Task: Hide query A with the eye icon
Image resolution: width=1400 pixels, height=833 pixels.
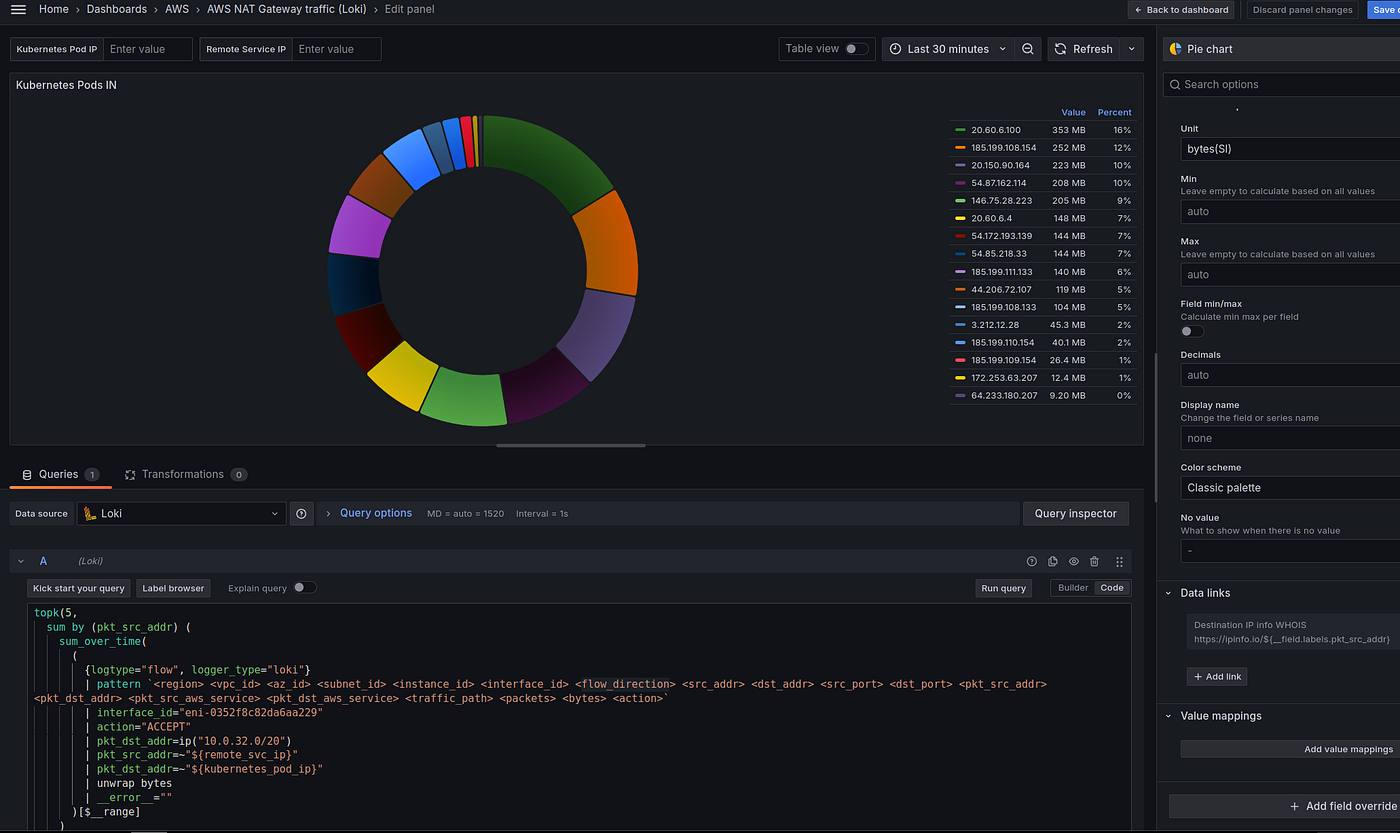Action: pyautogui.click(x=1074, y=562)
